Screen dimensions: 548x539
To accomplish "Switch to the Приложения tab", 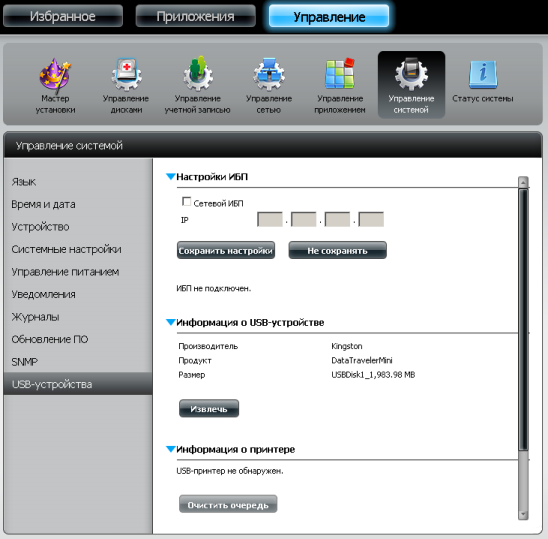I will [x=195, y=16].
